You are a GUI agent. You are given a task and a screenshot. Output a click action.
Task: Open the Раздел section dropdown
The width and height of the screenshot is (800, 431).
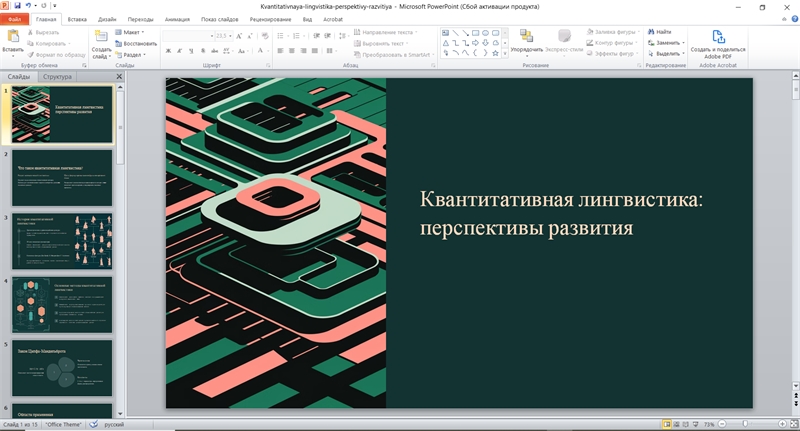[131, 55]
